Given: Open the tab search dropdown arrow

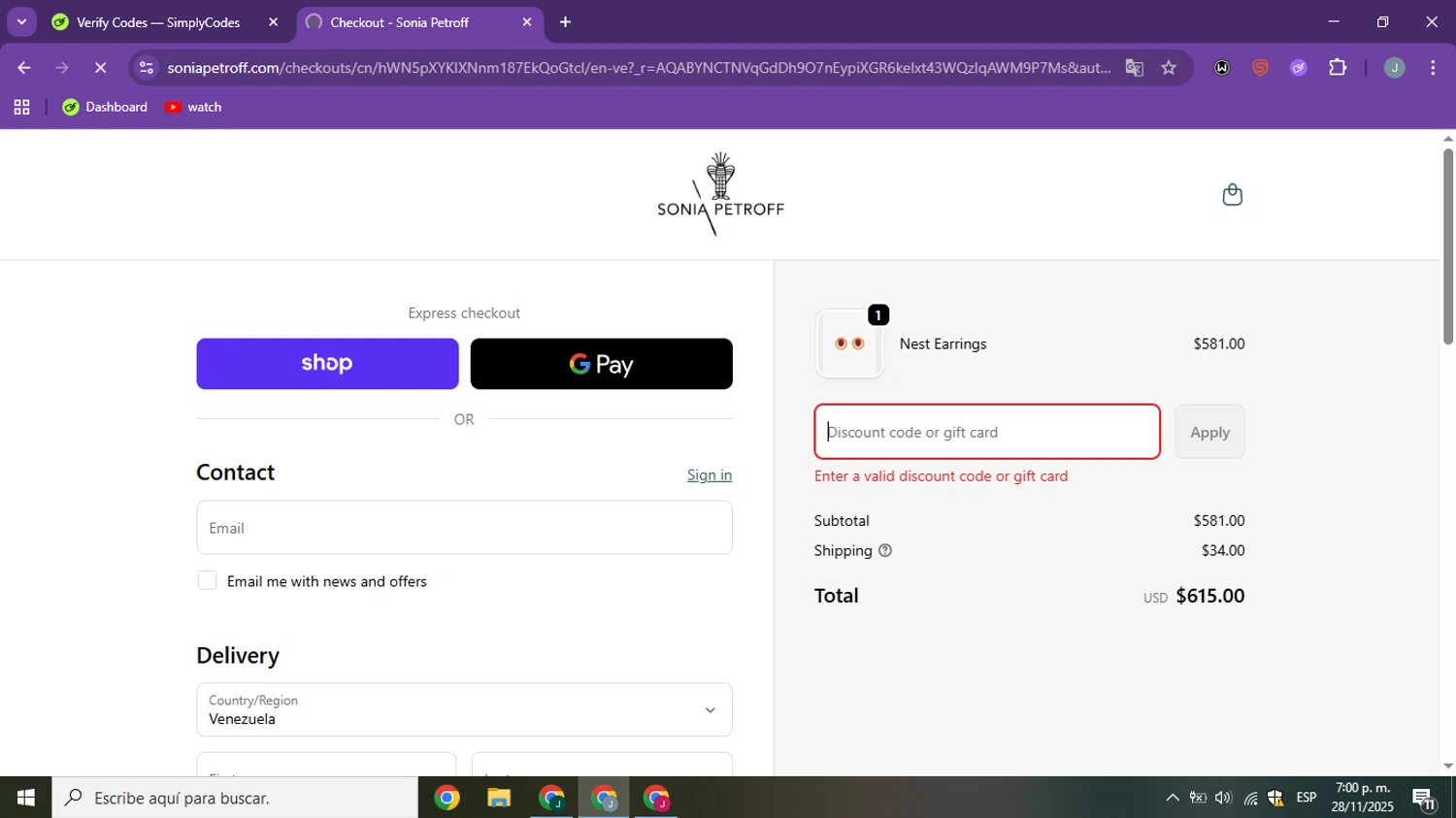Looking at the screenshot, I should point(21,21).
